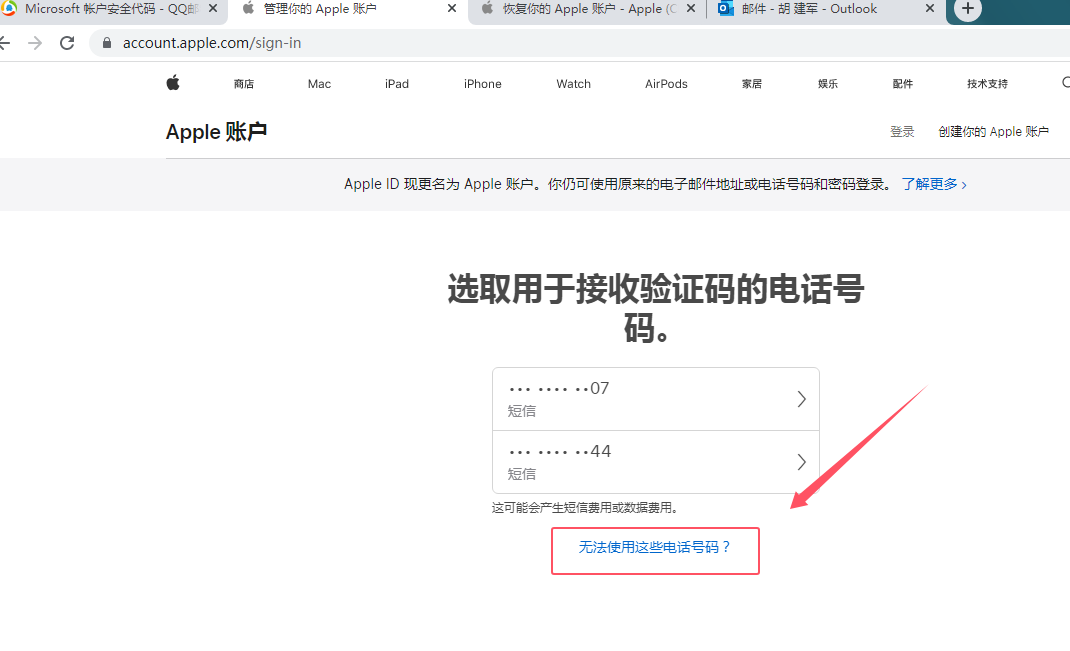Click the 这可能会产生短信费用或数据费用 notice text
Image resolution: width=1070 pixels, height=651 pixels.
(585, 508)
